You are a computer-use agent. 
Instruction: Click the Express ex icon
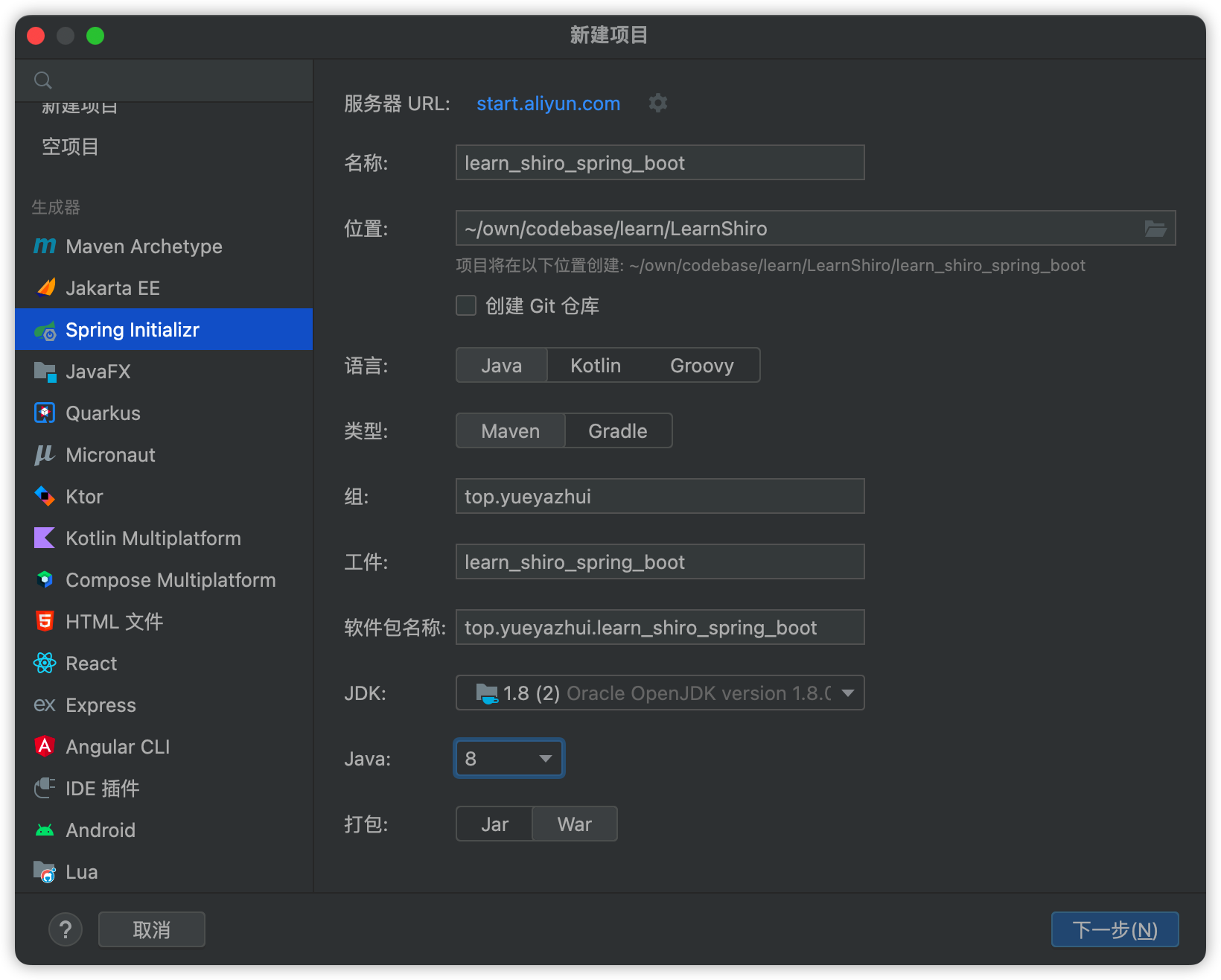click(x=45, y=704)
